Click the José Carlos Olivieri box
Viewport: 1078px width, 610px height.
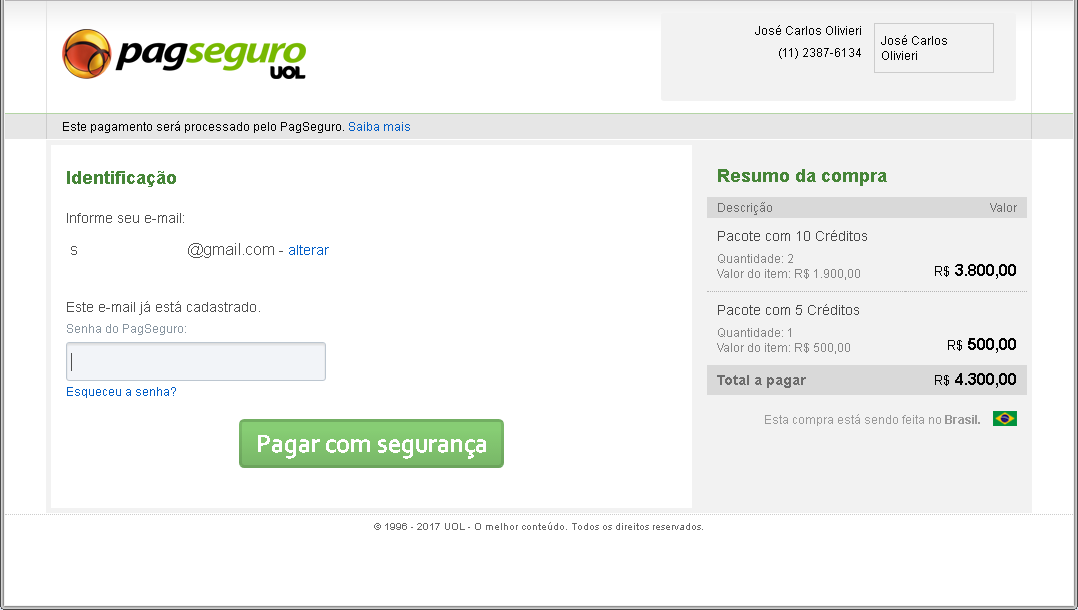(934, 48)
